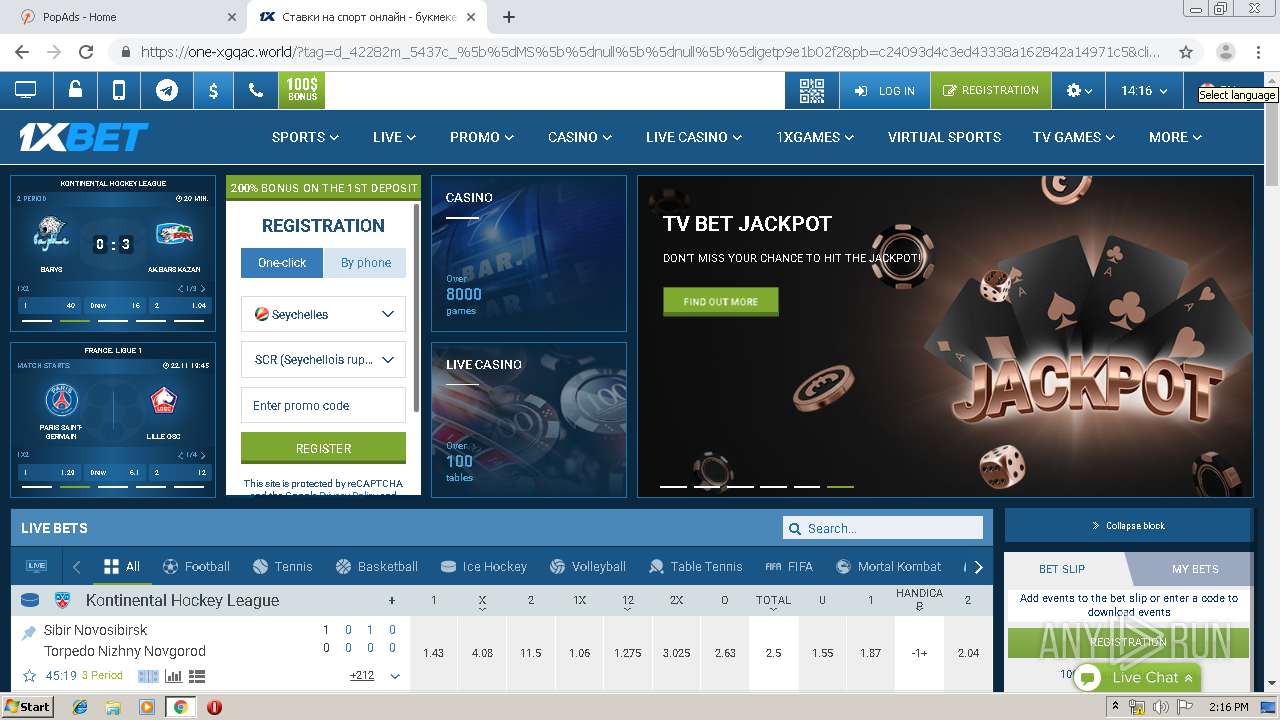This screenshot has height=720, width=1280.
Task: Open the CASINO 8000 games tile
Action: point(529,253)
